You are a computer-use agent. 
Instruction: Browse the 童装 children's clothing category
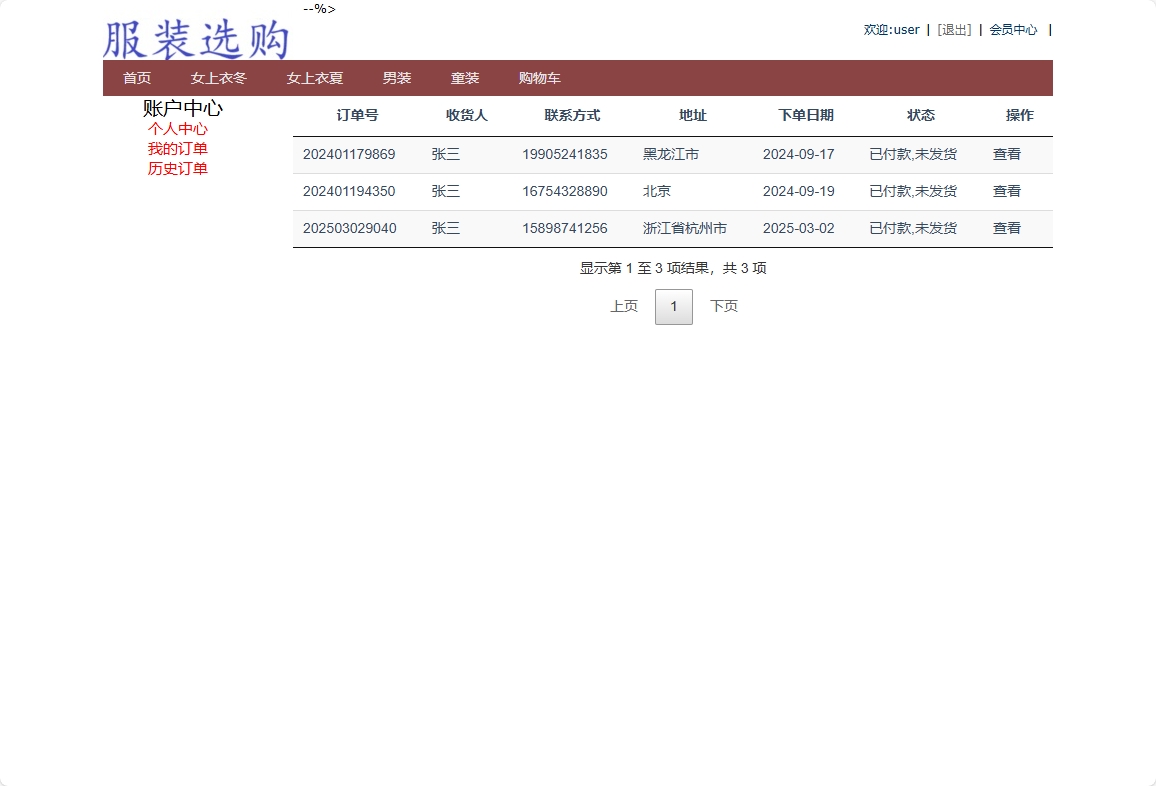tap(465, 77)
